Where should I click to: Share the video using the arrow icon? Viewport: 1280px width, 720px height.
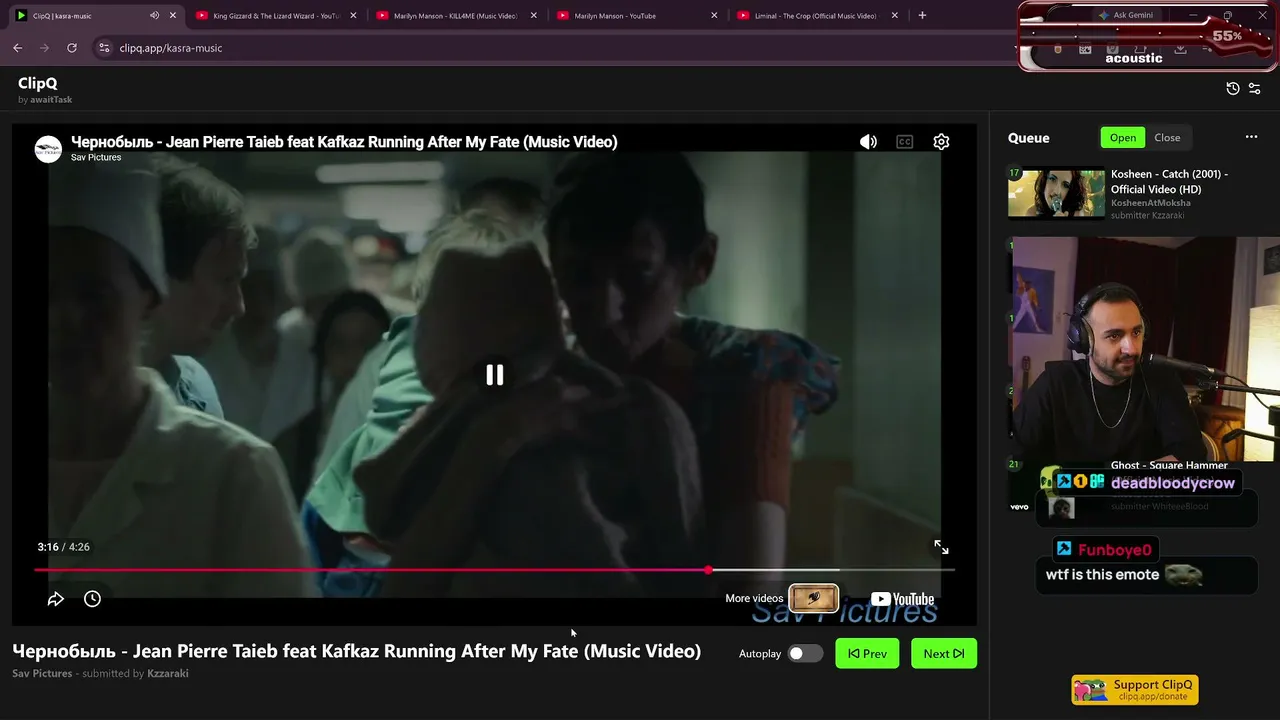[56, 599]
